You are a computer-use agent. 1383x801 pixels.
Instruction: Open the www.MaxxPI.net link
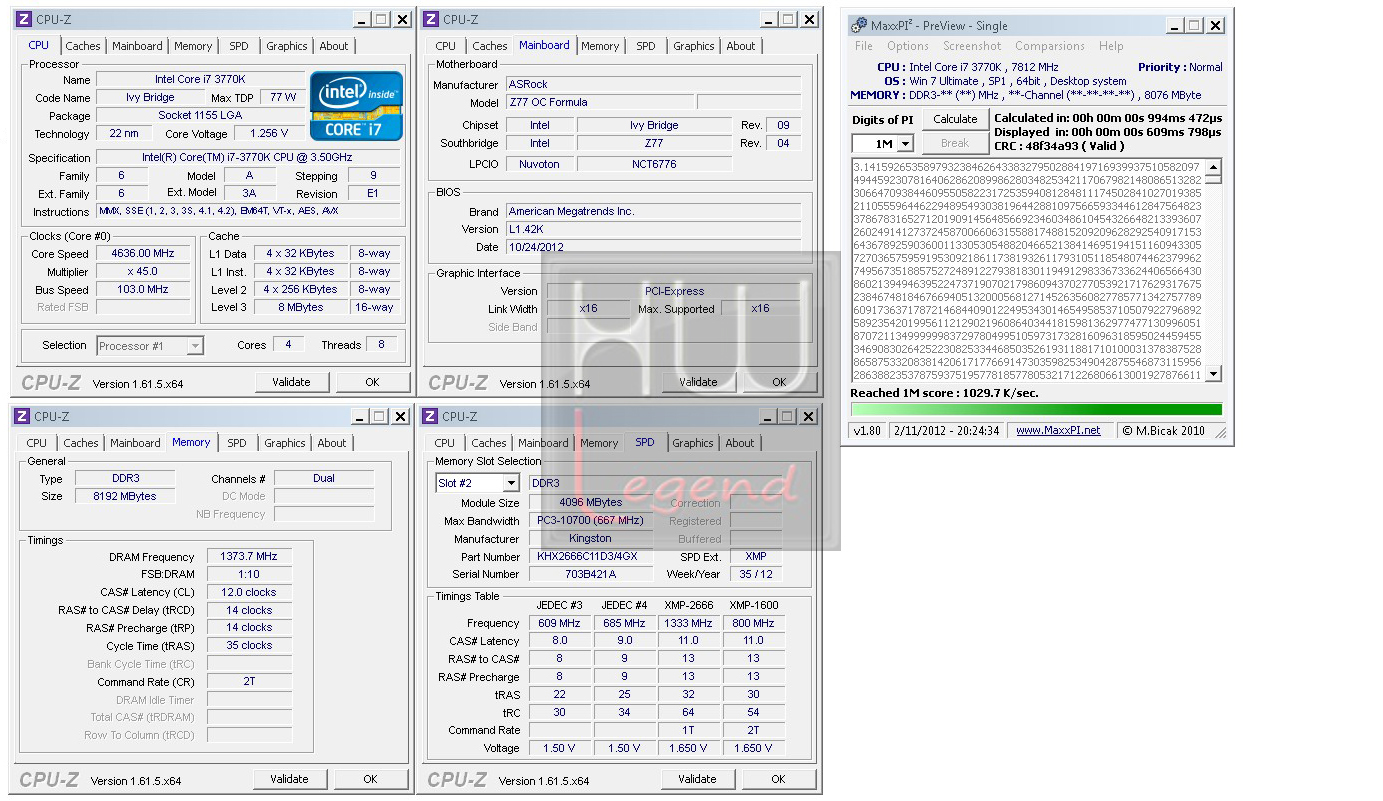tap(1058, 430)
